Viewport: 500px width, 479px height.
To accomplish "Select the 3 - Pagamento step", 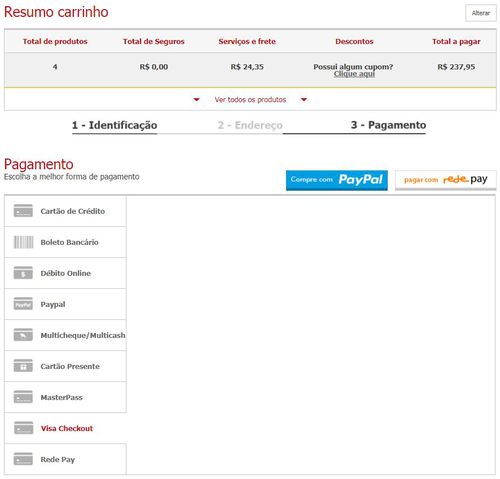I will [x=388, y=125].
